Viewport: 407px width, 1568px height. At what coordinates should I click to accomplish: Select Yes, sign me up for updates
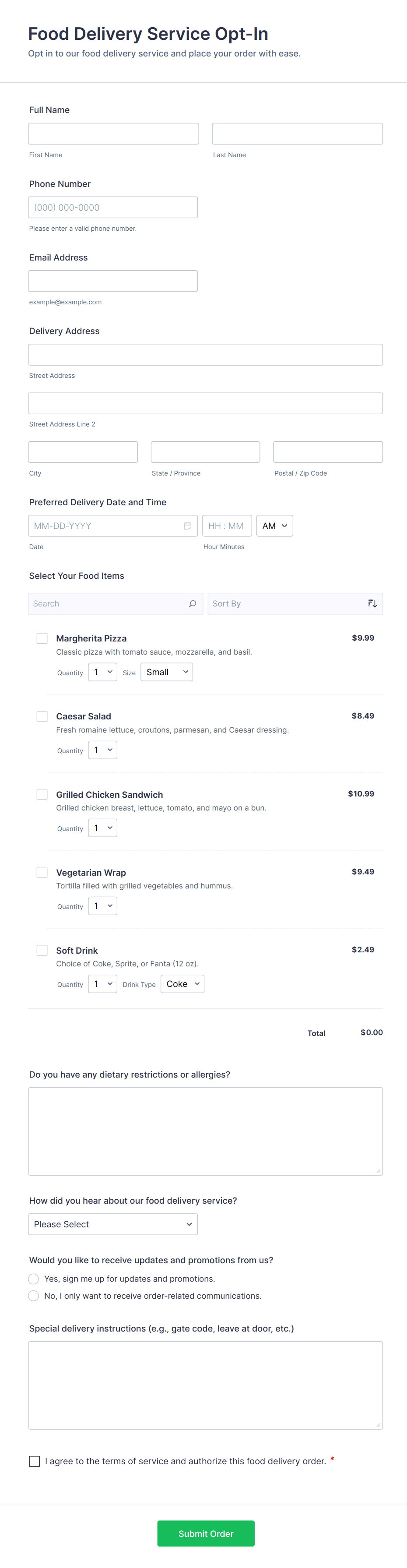pyautogui.click(x=33, y=1279)
